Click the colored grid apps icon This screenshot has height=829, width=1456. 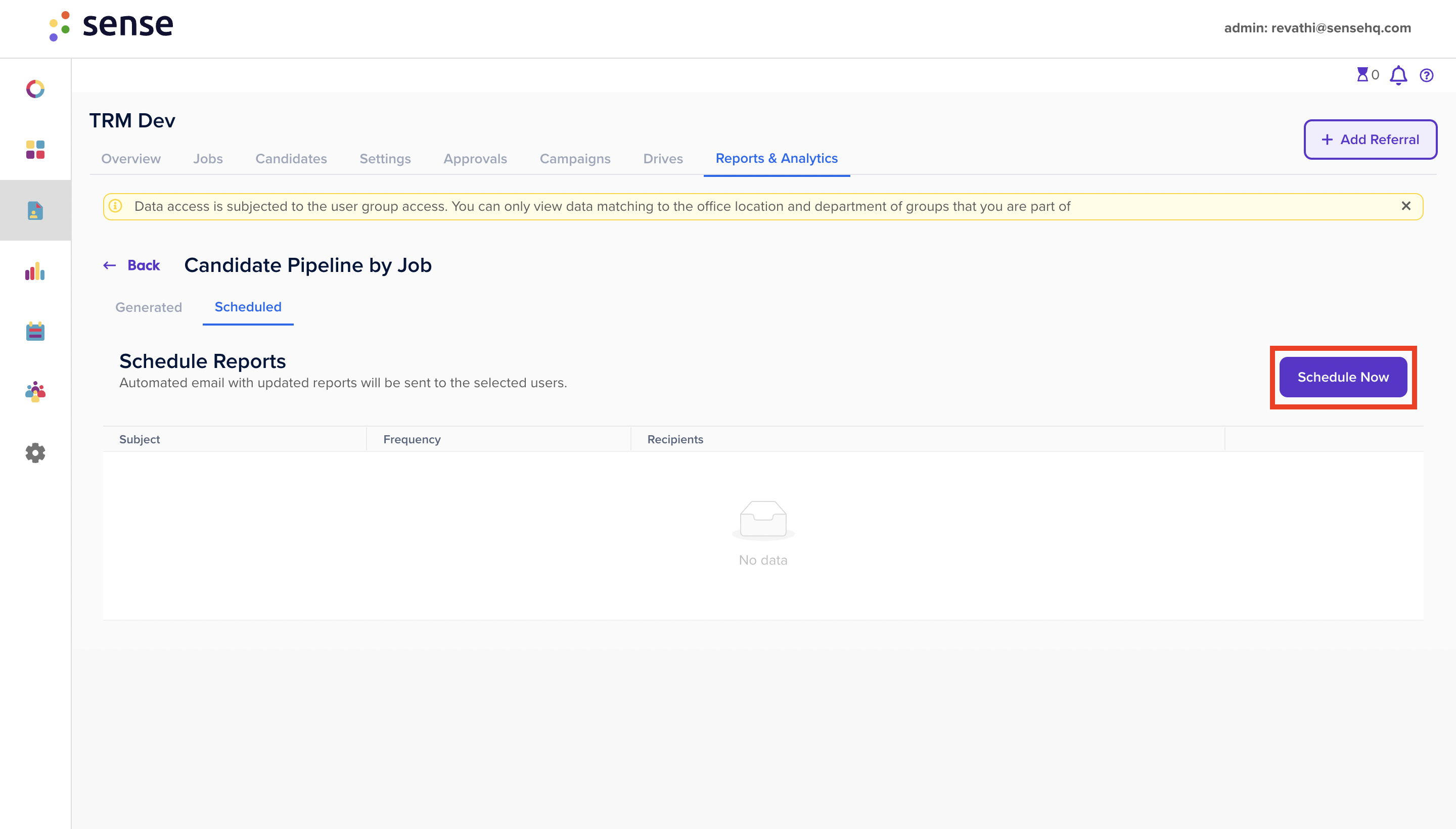click(x=35, y=150)
